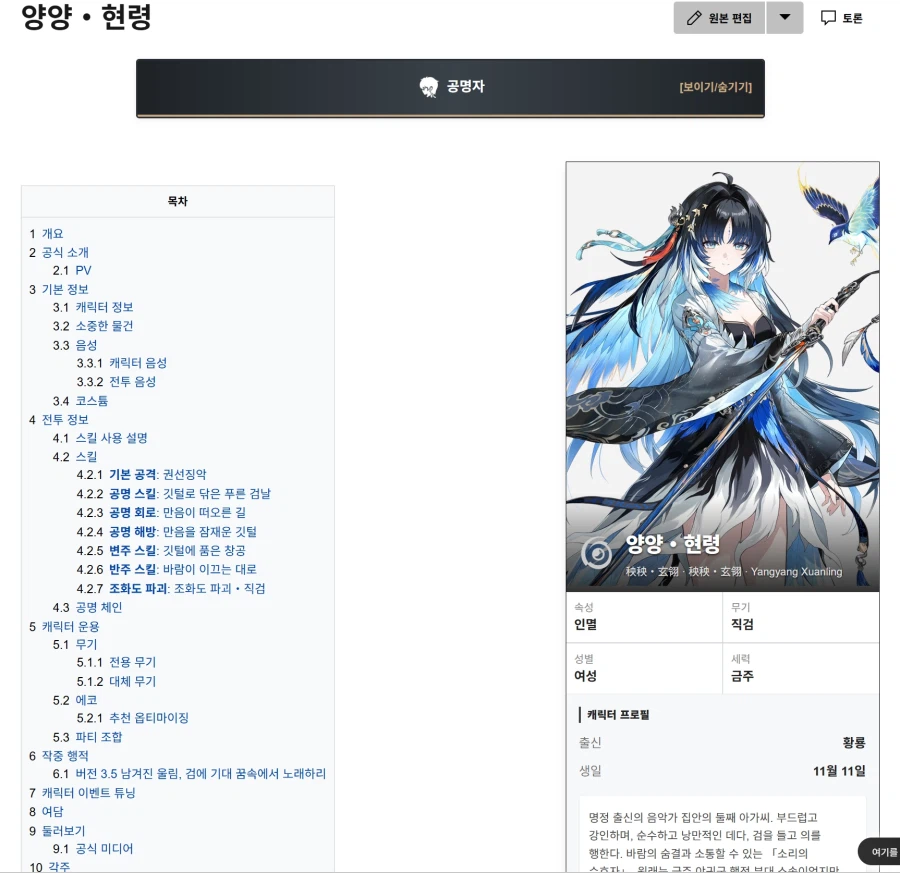
Task: Go to 개요 section in contents
Action: pyautogui.click(x=52, y=234)
